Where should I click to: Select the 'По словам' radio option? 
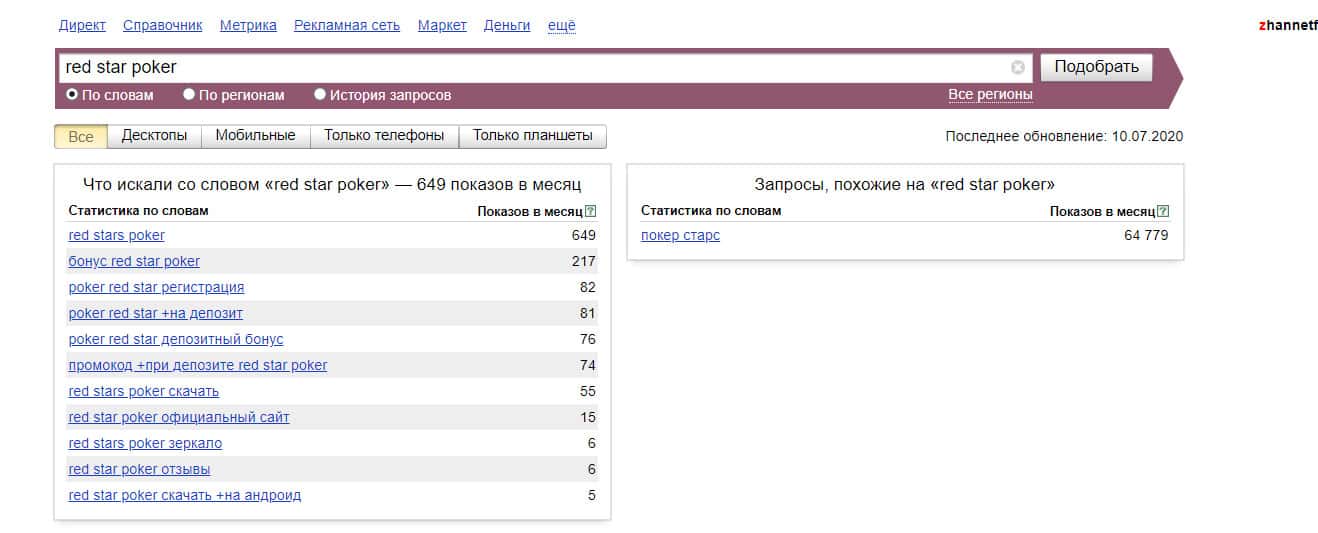pos(72,95)
